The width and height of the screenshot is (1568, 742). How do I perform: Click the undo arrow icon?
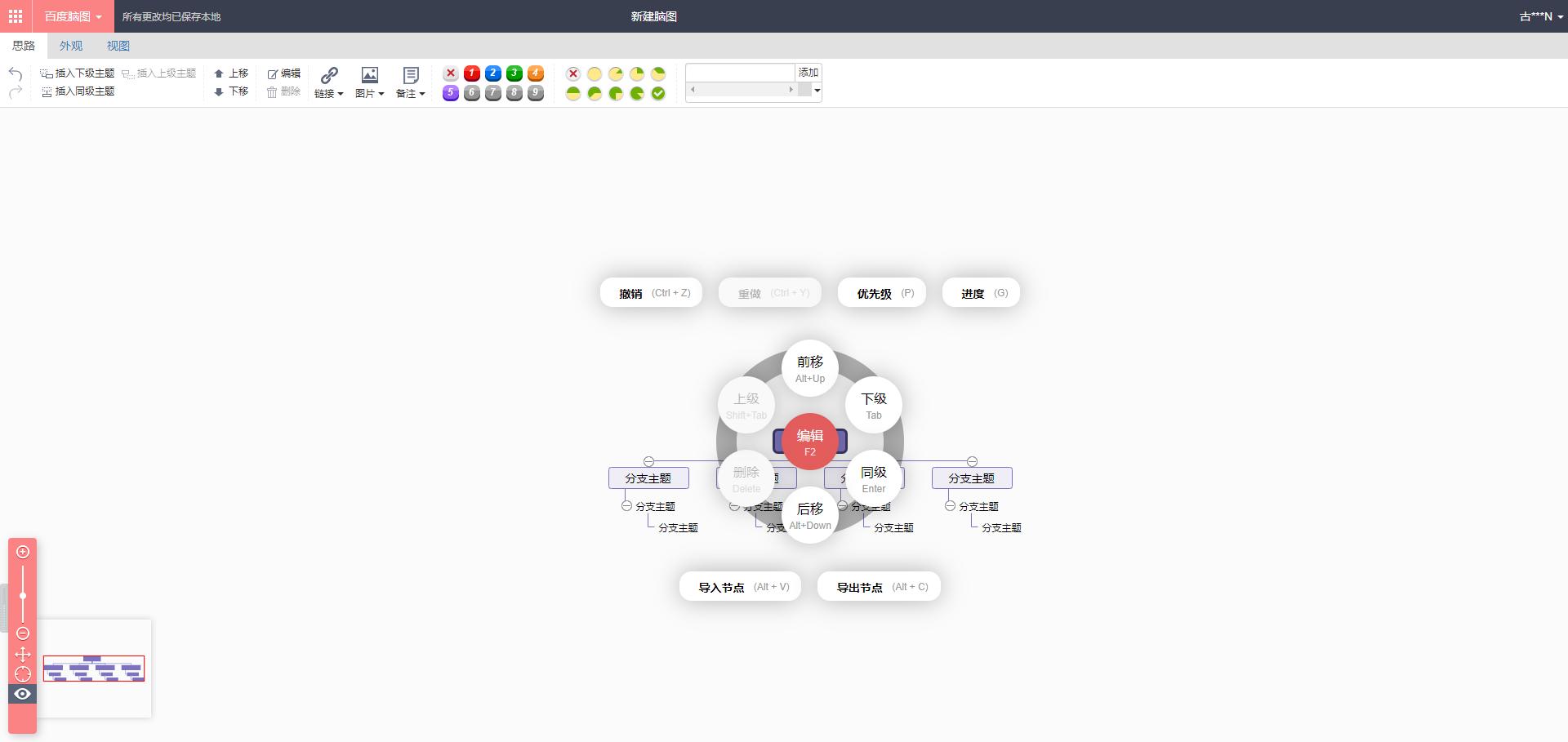[15, 74]
